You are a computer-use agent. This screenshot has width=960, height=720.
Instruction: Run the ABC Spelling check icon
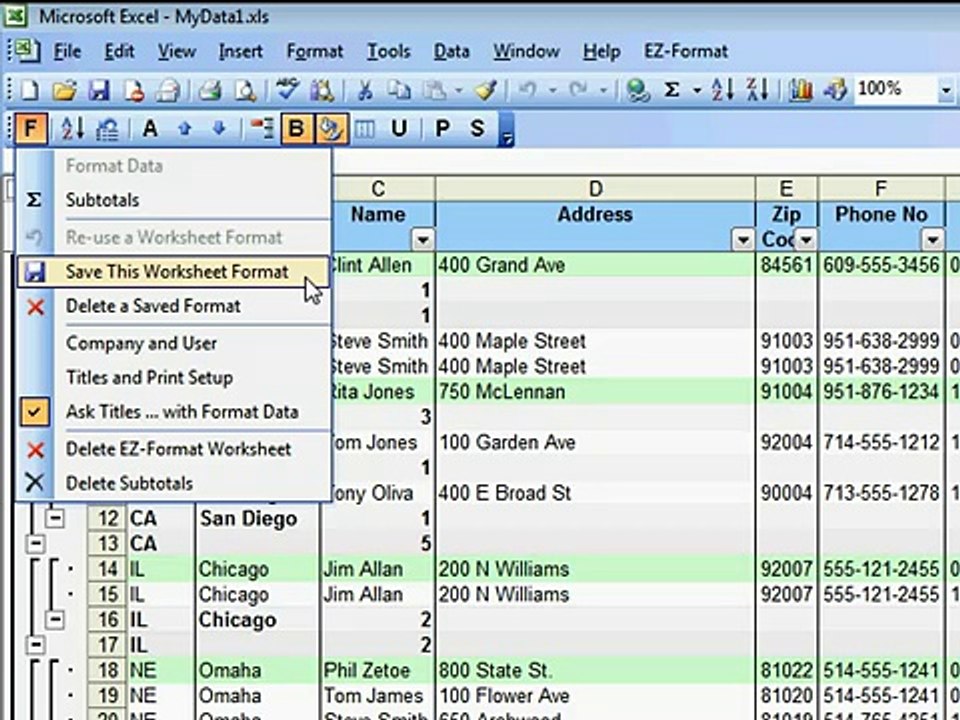[x=287, y=90]
